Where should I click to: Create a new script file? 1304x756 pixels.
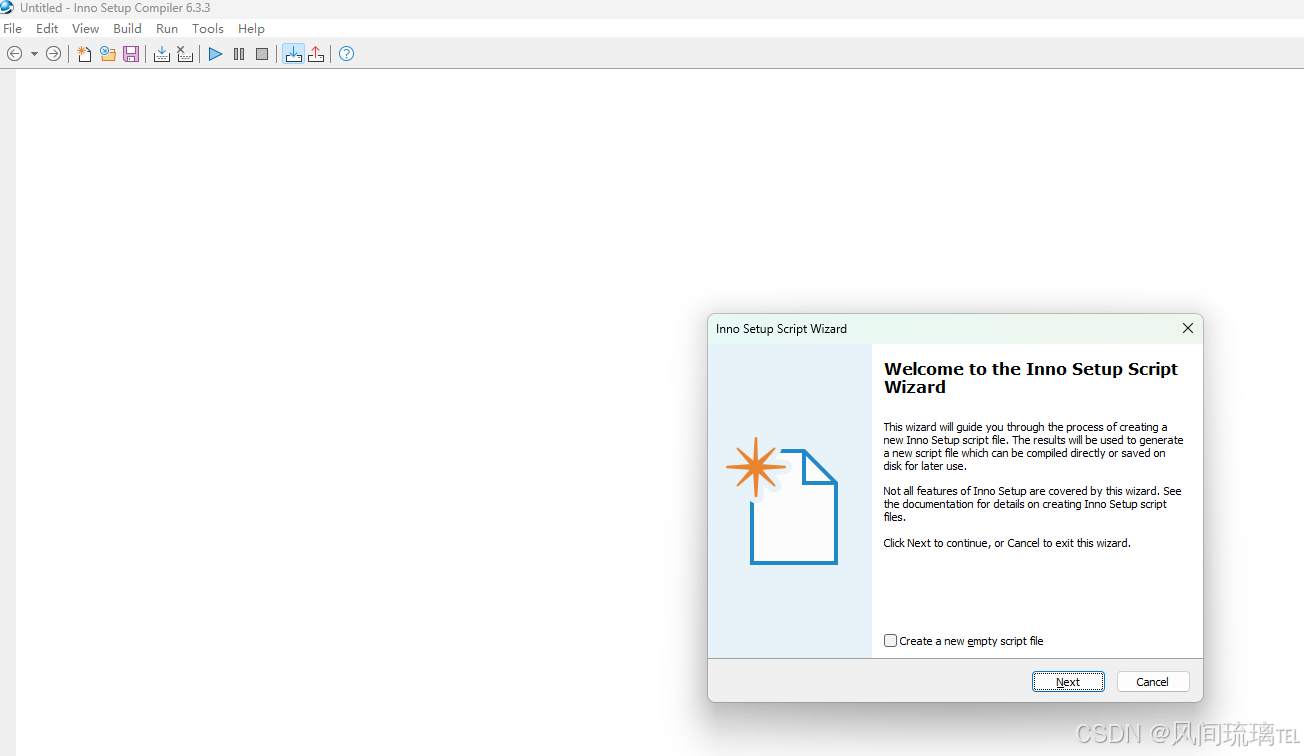click(84, 54)
